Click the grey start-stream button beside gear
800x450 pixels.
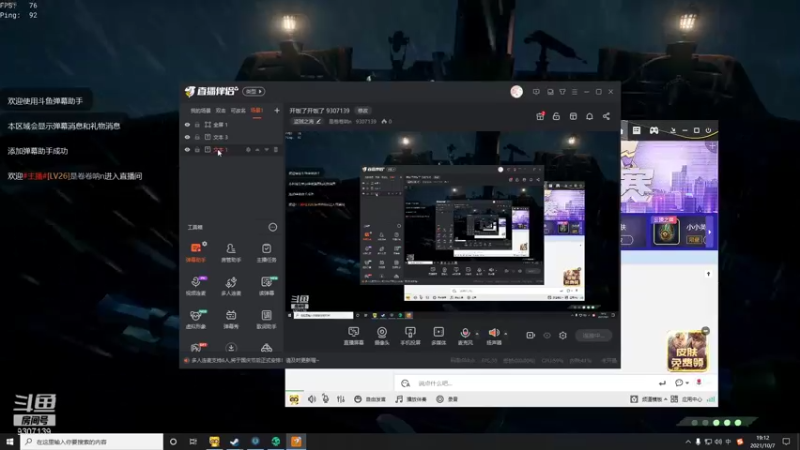tap(593, 335)
